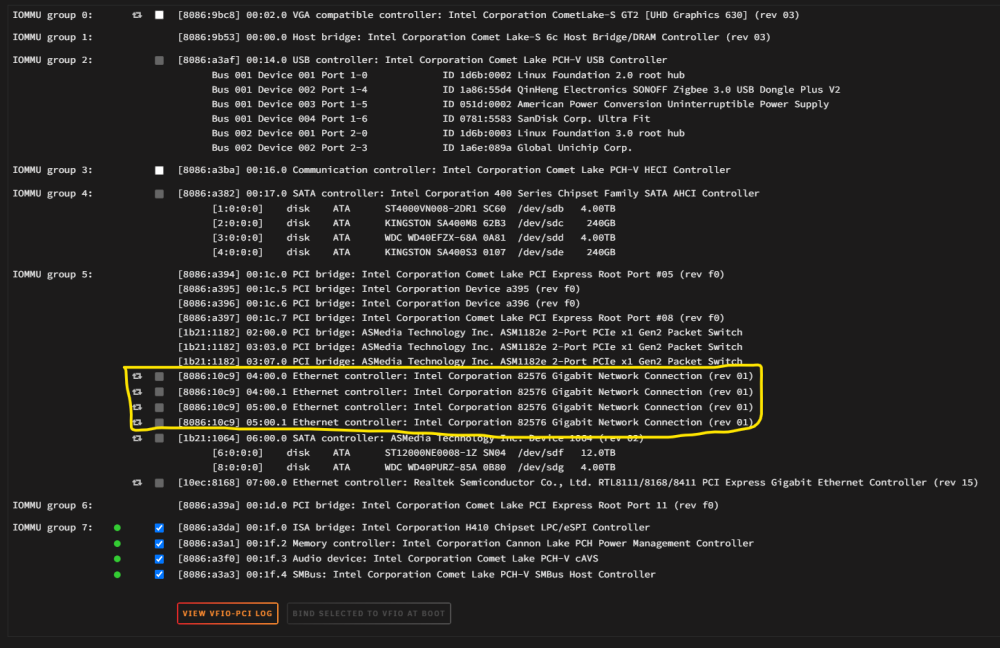Image resolution: width=1000 pixels, height=648 pixels.
Task: Tick checkbox for VGA compatible controller 00:02.0
Action: [x=159, y=15]
